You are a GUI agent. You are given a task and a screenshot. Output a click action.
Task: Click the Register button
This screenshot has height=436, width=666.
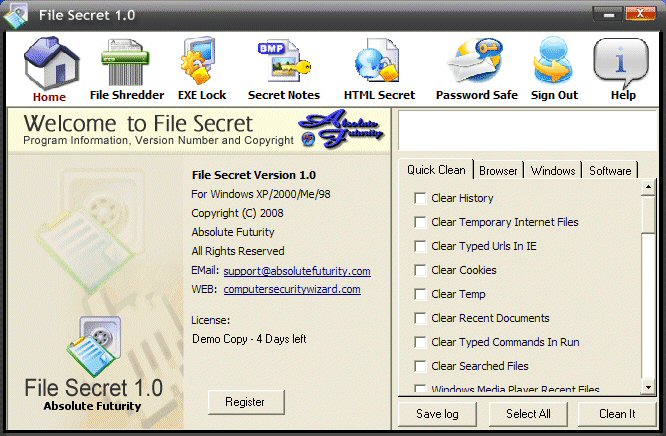246,402
